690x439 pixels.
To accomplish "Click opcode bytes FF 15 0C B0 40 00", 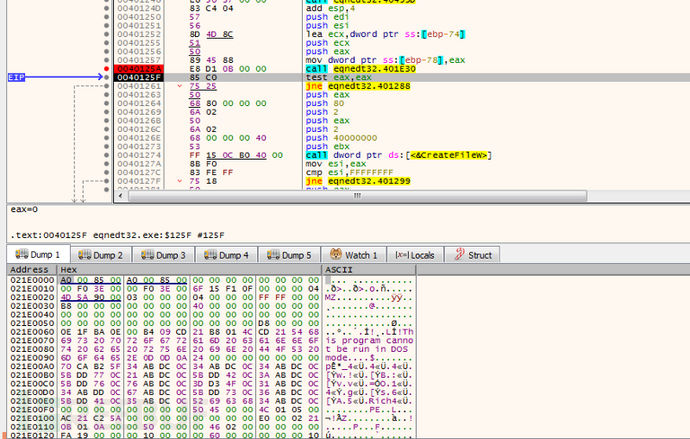I will click(x=236, y=155).
